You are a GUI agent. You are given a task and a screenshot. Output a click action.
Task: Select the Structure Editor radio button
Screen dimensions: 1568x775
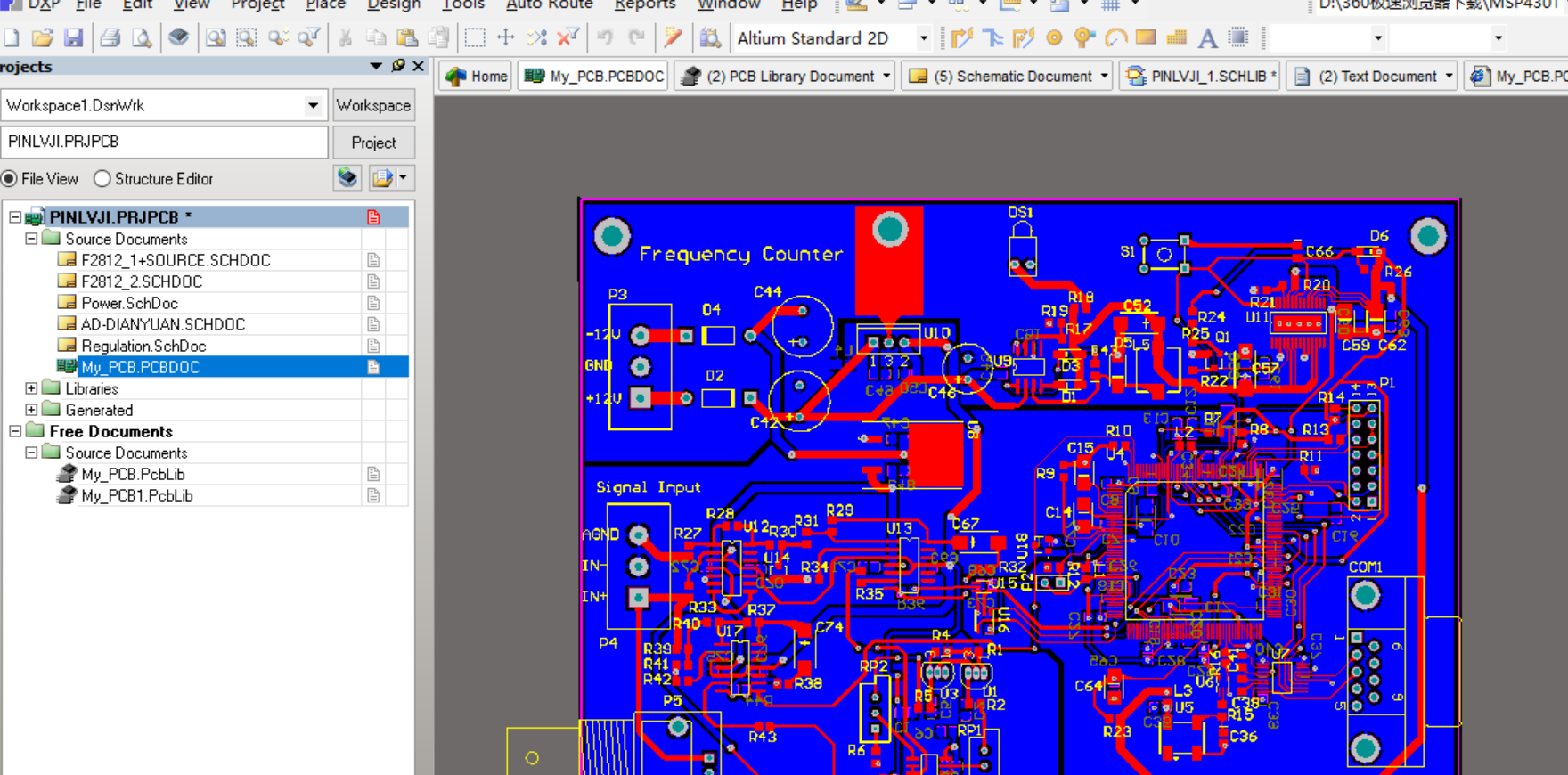tap(102, 179)
